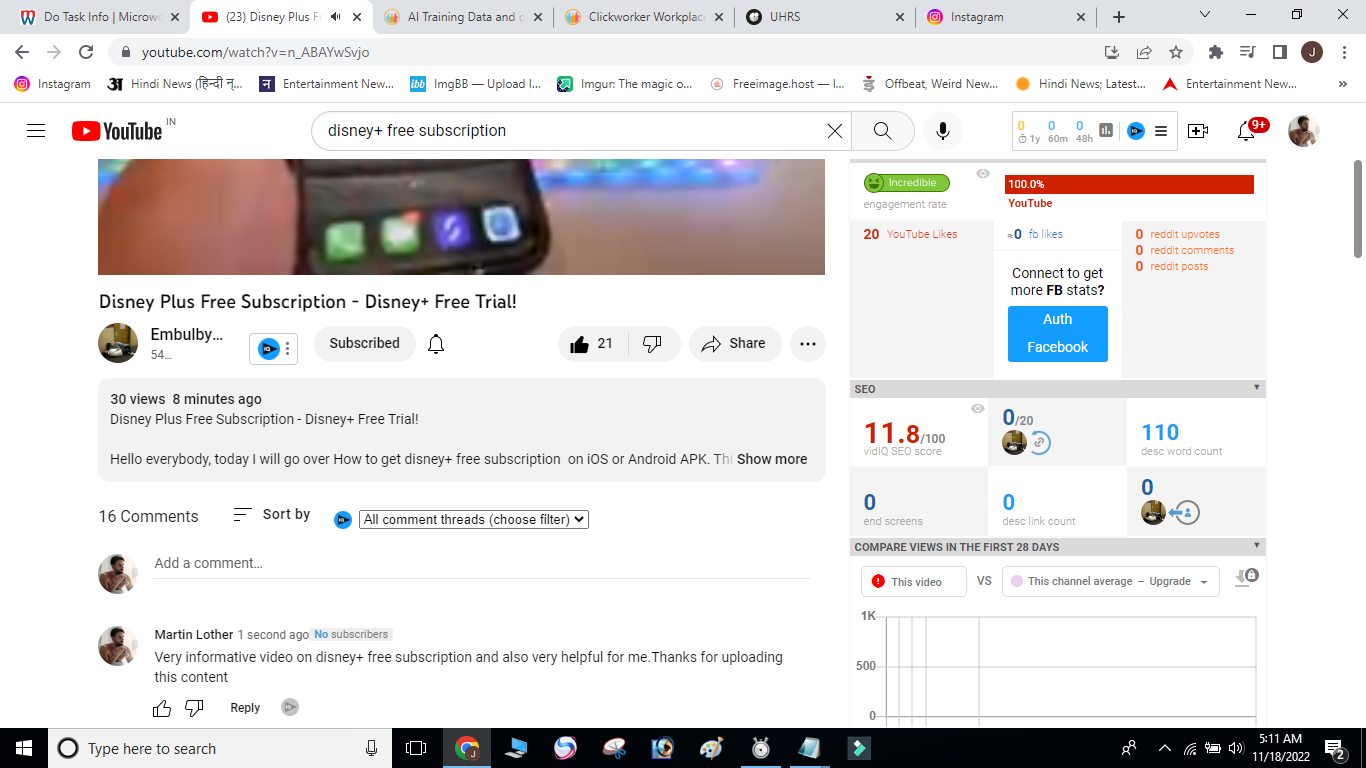Image resolution: width=1366 pixels, height=768 pixels.
Task: Switch to the UHRS tab
Action: [x=826, y=17]
